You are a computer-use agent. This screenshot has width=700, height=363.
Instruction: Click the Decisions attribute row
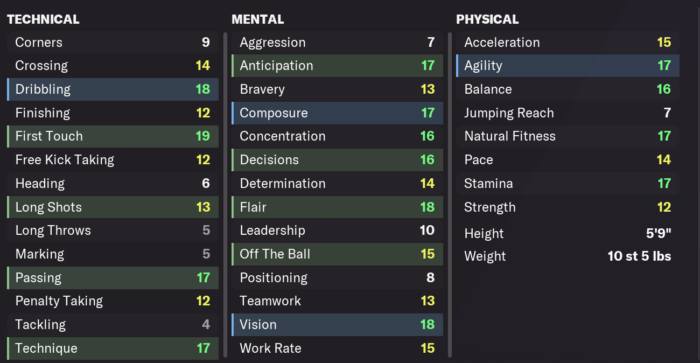pos(338,160)
